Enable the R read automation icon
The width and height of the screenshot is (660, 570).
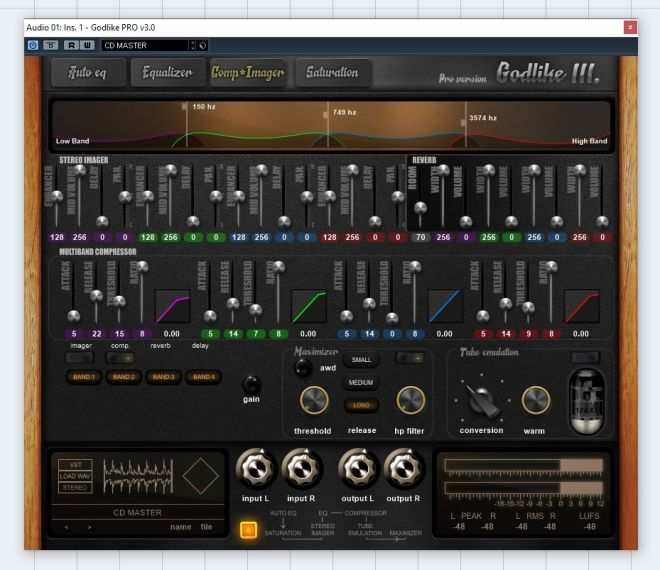[x=71, y=45]
